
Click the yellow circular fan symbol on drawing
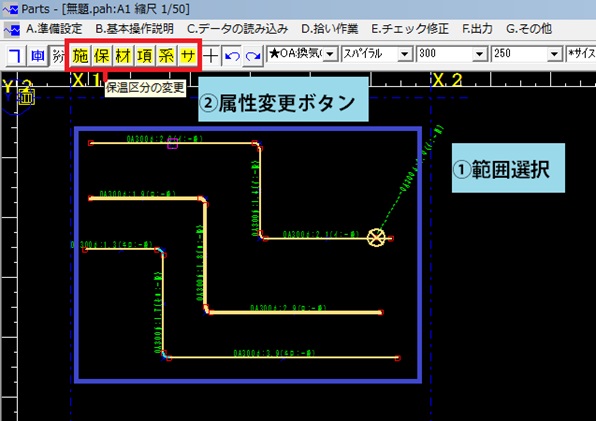coord(376,238)
